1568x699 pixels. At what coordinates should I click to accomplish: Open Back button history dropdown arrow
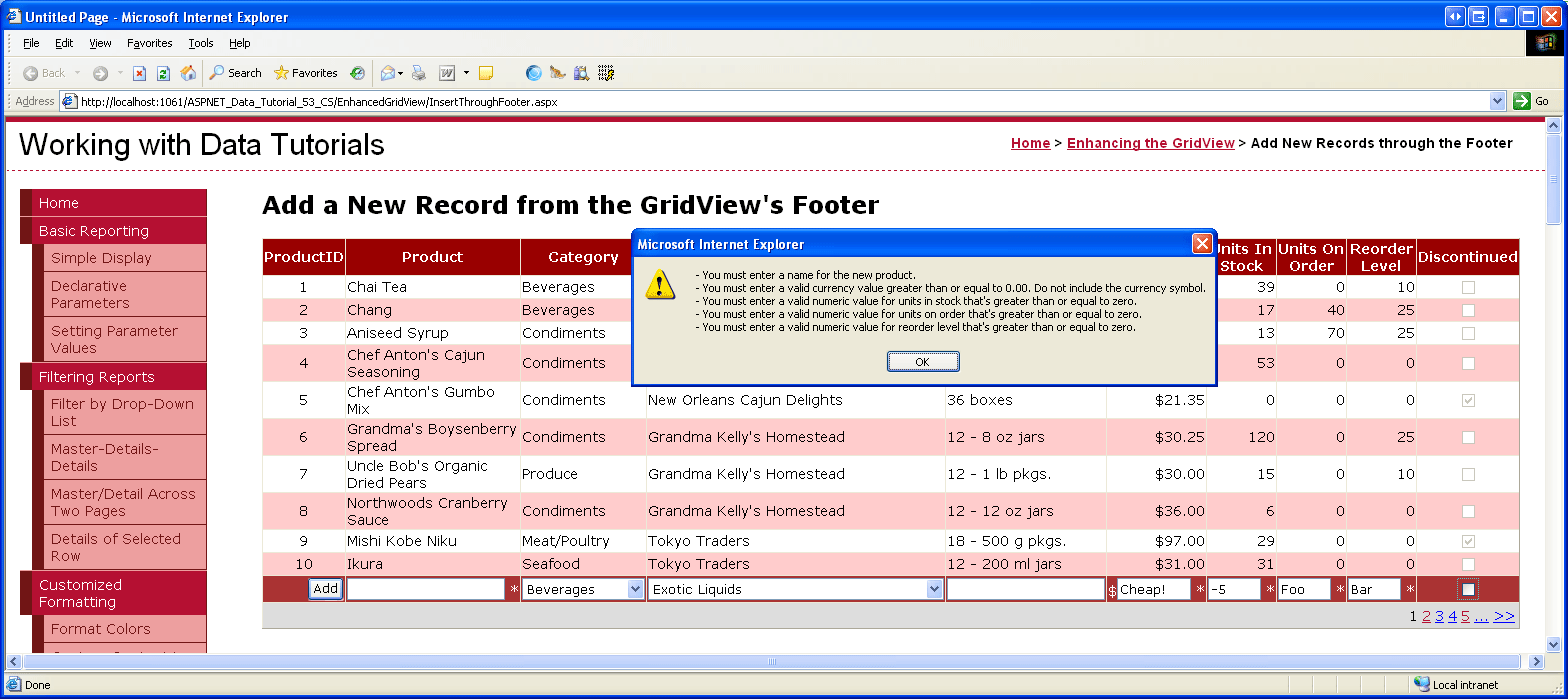[78, 73]
